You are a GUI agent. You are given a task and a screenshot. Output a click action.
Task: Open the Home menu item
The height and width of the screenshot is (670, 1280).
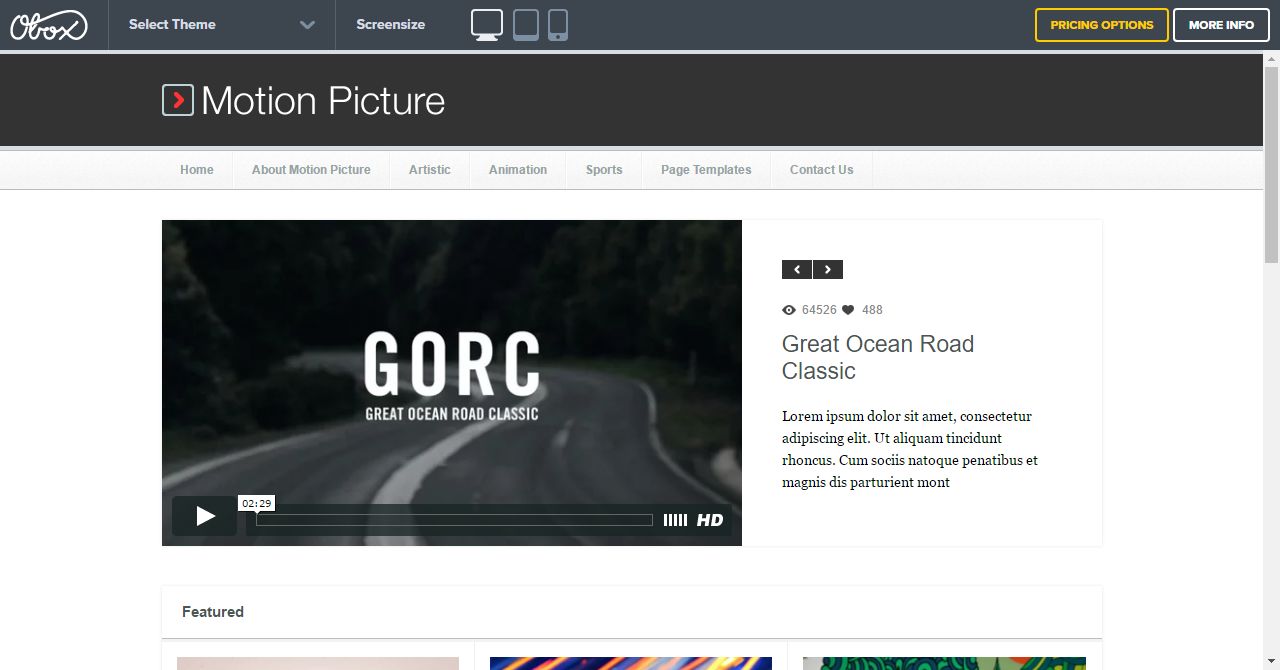coord(197,170)
